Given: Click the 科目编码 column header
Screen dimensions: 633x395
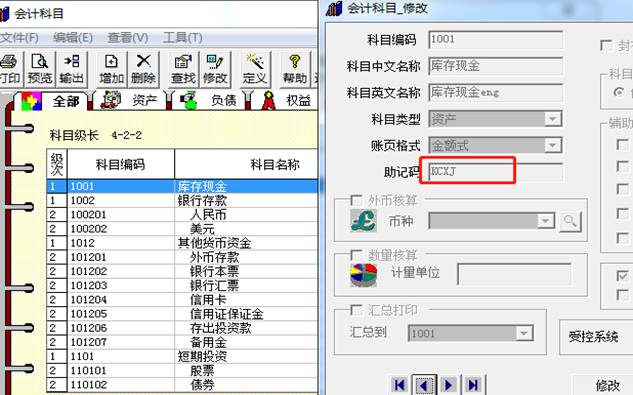Looking at the screenshot, I should pyautogui.click(x=121, y=164).
